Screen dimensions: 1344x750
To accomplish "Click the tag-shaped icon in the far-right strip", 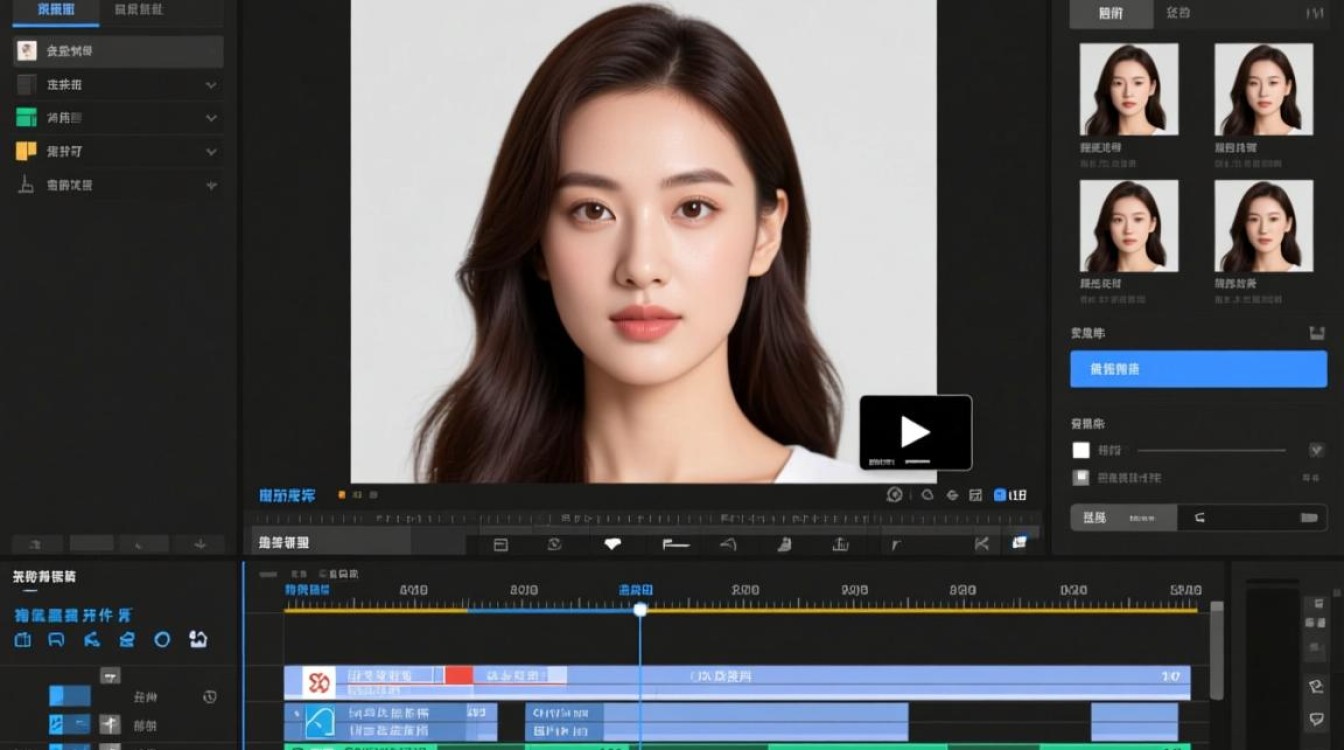I will [x=1317, y=687].
